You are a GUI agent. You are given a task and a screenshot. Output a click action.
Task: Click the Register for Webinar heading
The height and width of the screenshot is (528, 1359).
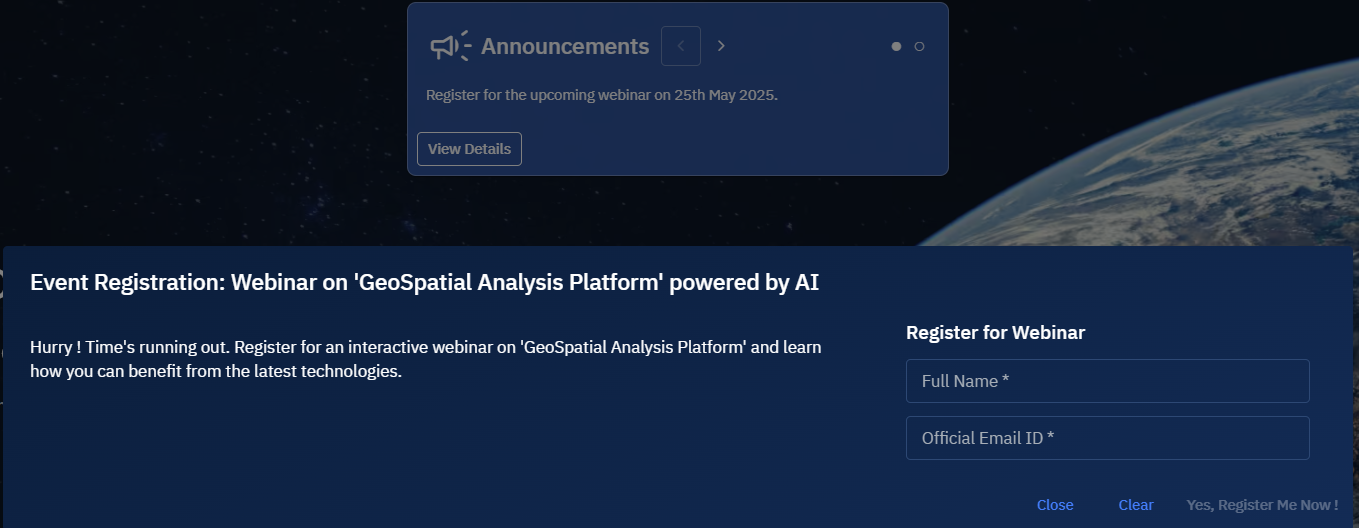pos(995,333)
